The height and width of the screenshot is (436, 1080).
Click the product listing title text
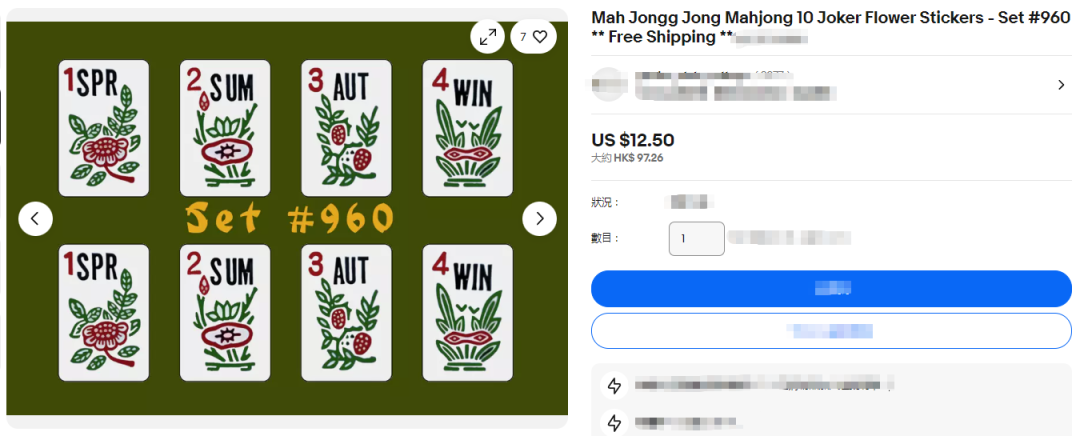(x=831, y=28)
